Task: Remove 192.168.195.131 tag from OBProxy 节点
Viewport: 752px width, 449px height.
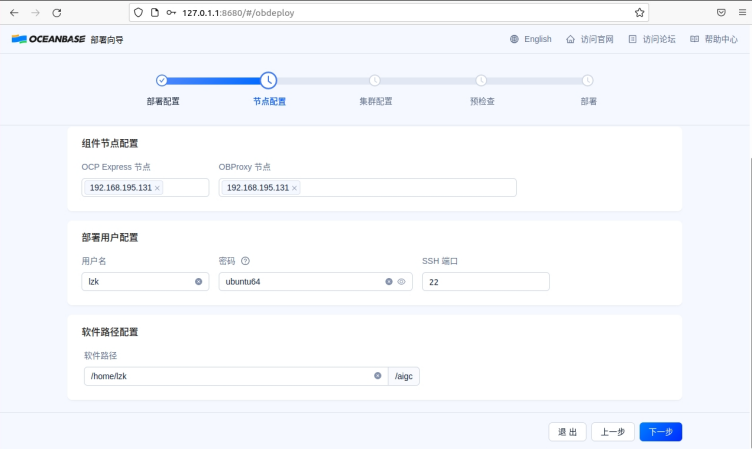Action: 294,188
